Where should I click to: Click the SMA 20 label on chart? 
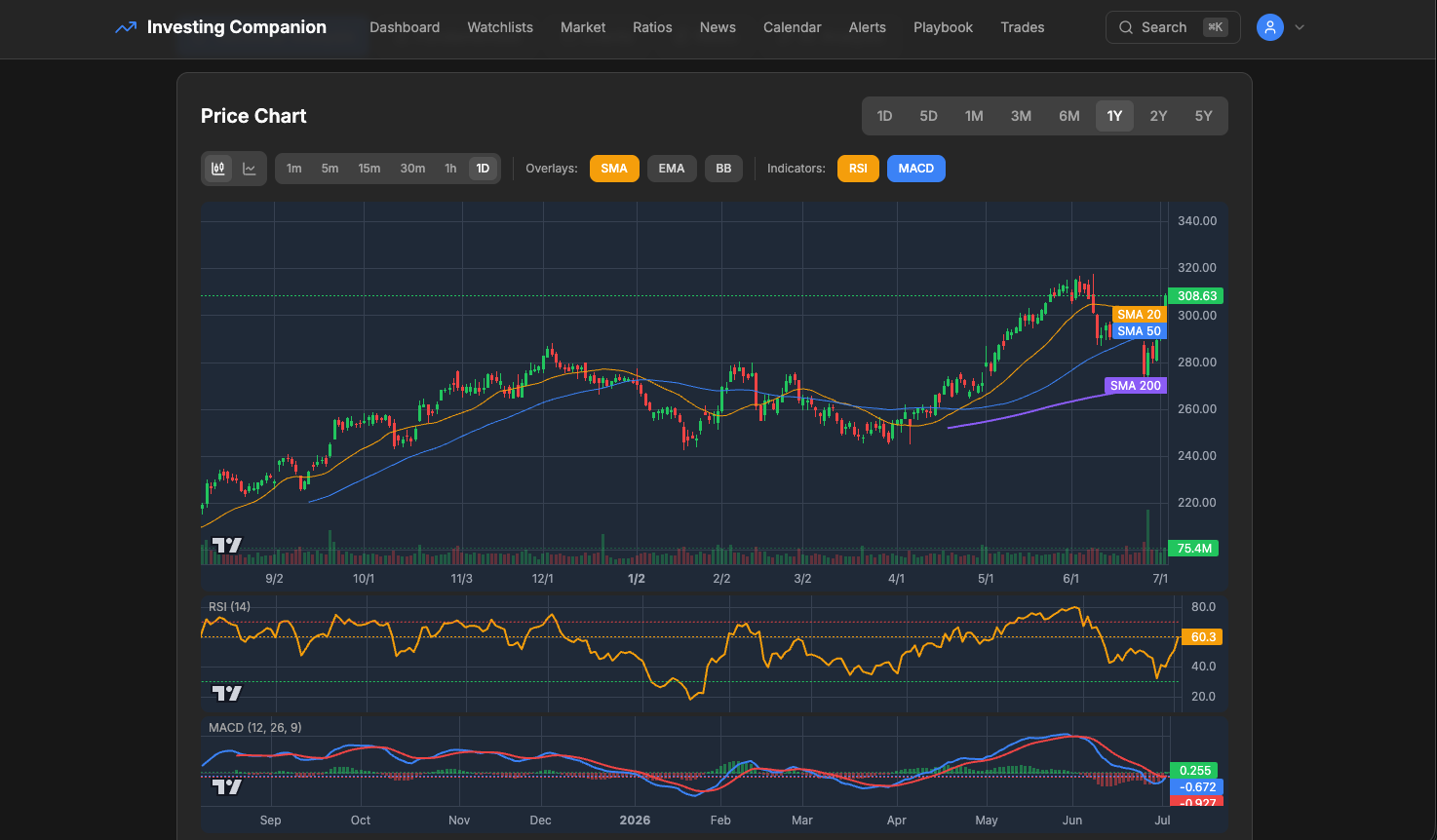point(1139,315)
